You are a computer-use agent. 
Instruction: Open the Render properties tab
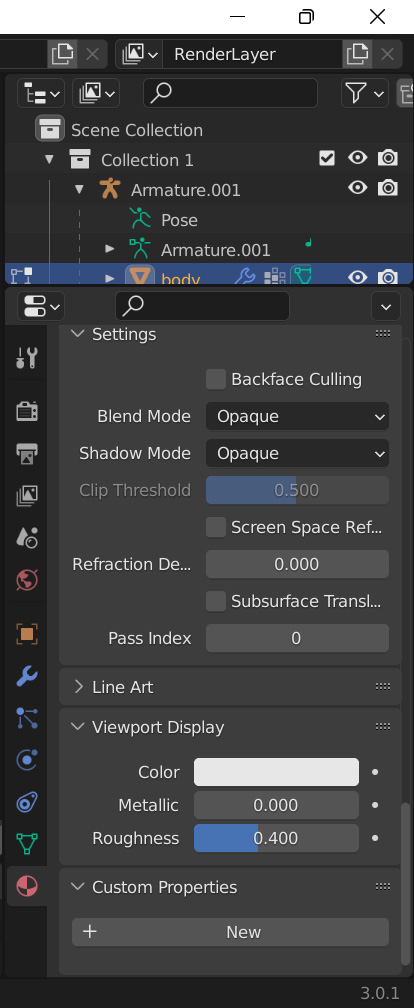[x=27, y=410]
